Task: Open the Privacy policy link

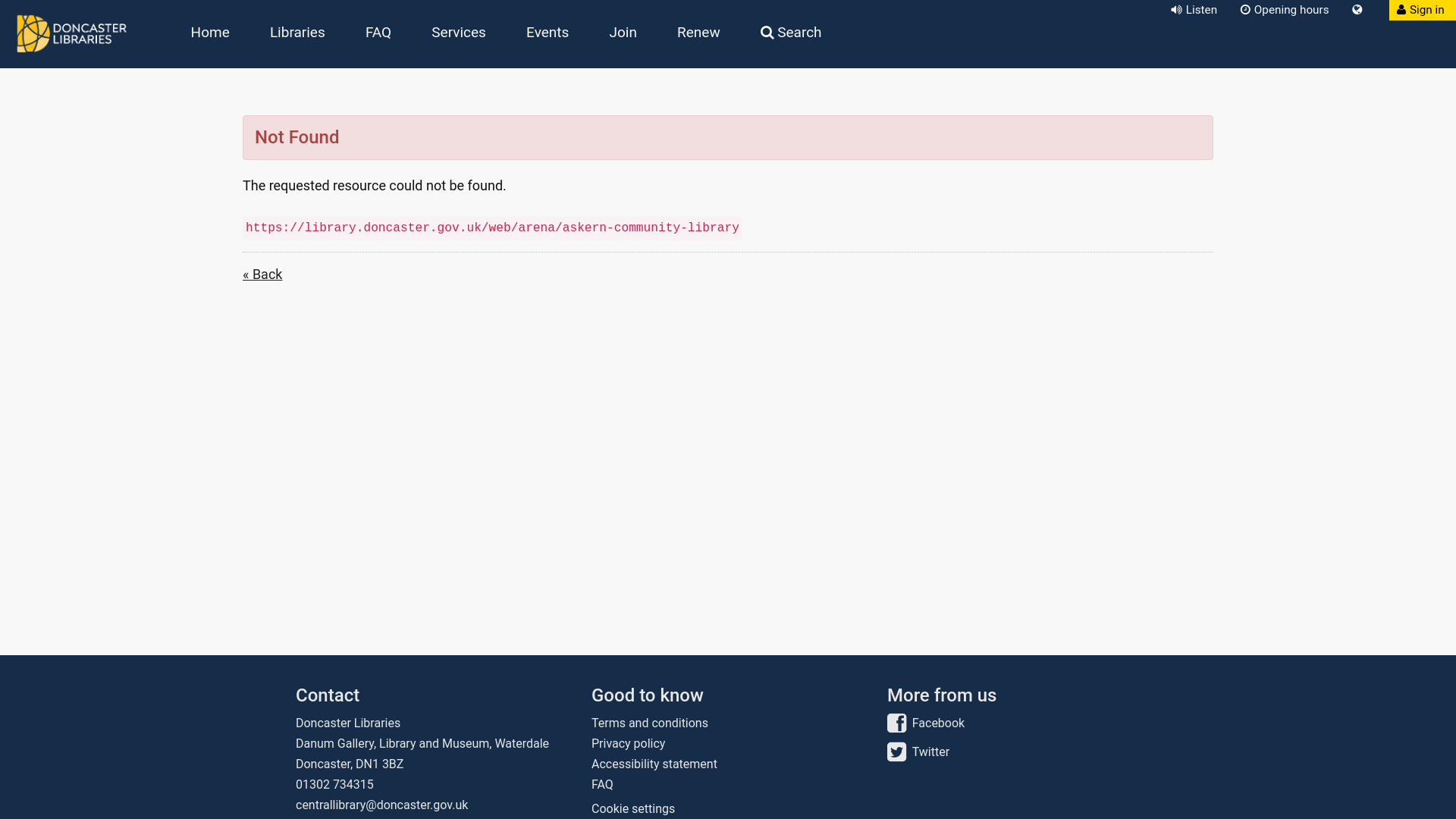Action: 628,744
